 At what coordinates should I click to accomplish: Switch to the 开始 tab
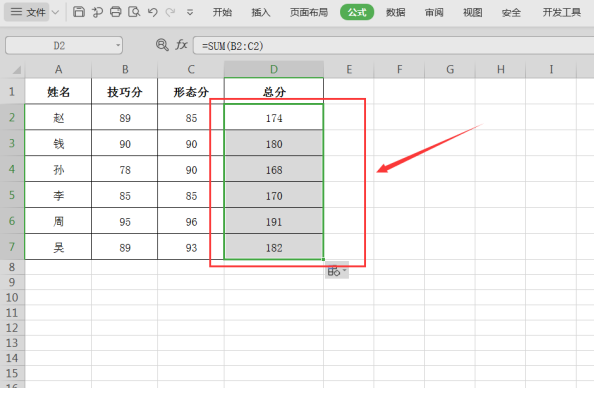(x=222, y=12)
